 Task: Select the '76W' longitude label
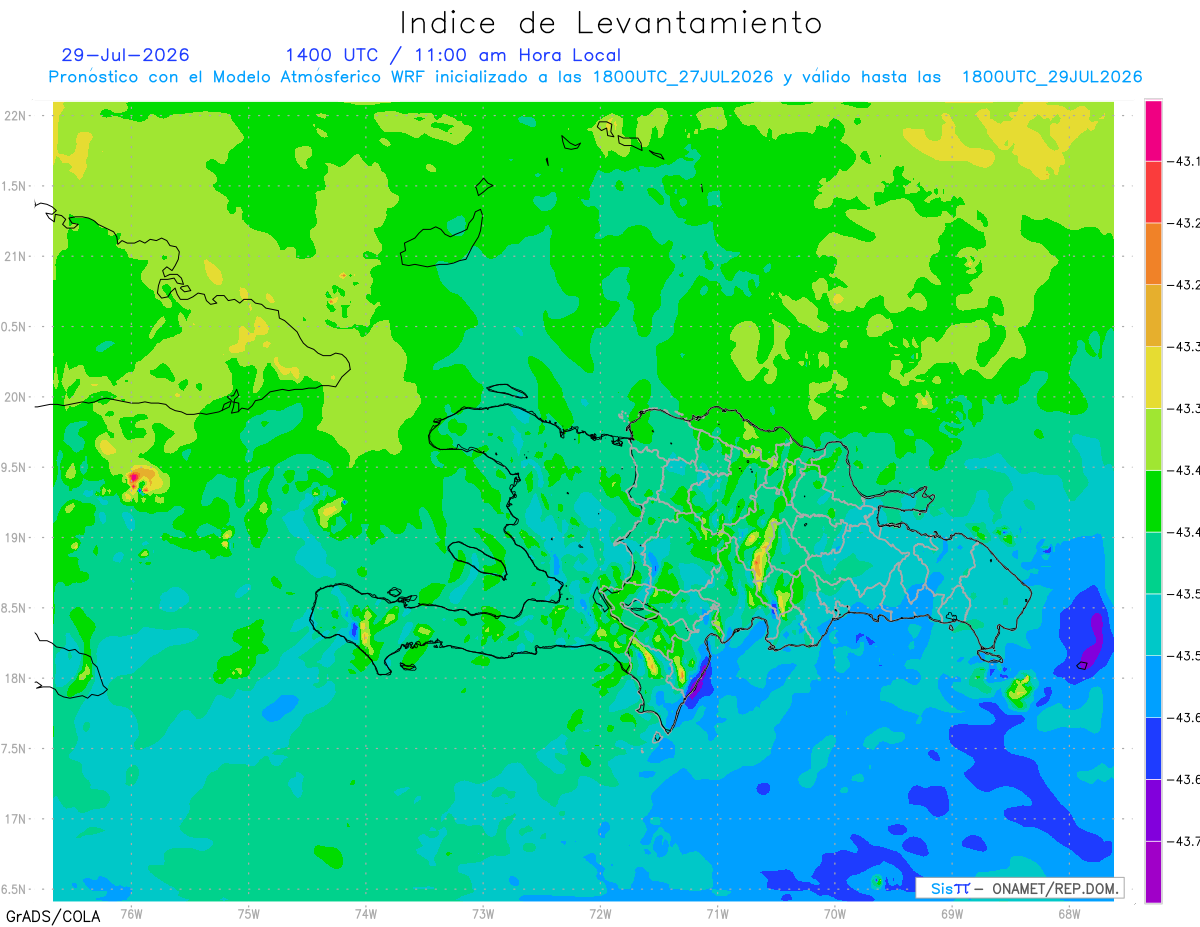coord(131,913)
